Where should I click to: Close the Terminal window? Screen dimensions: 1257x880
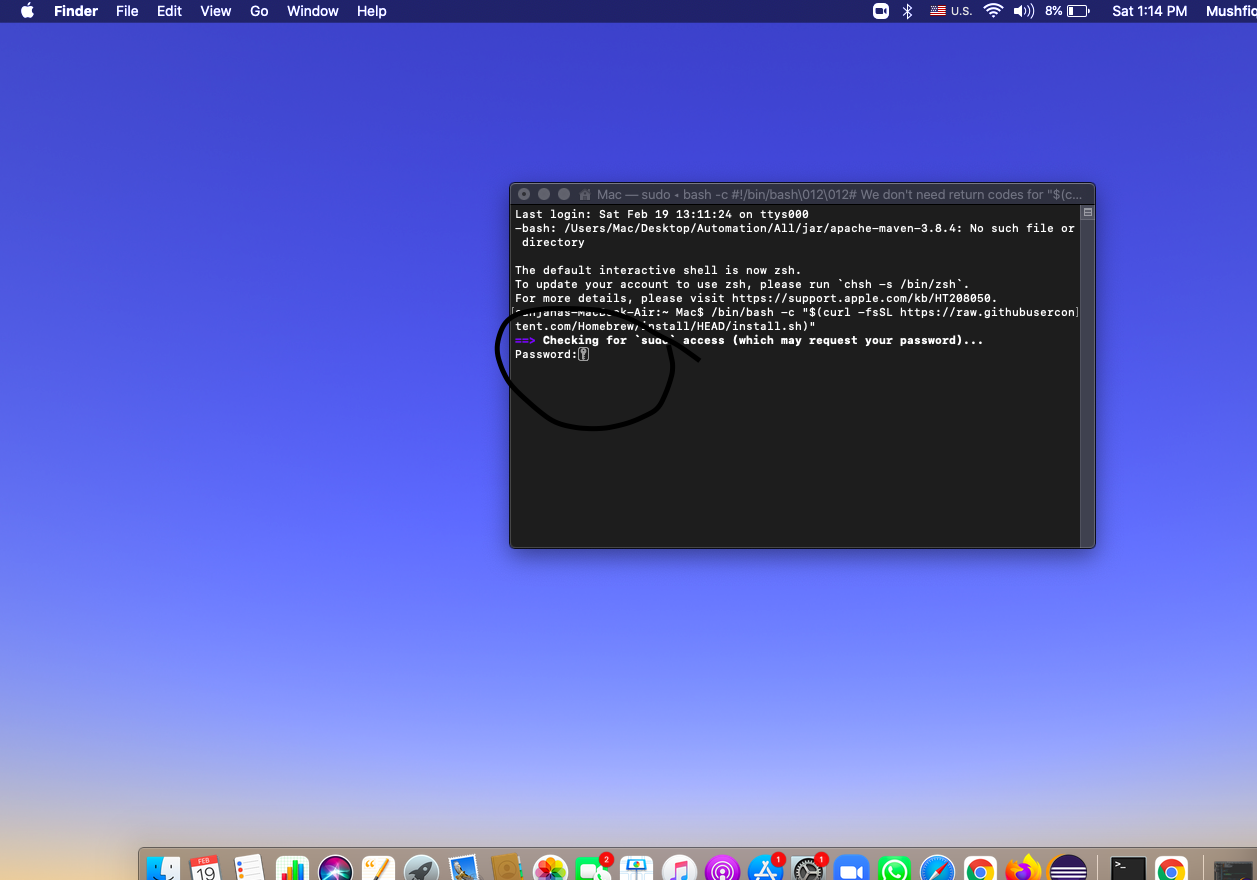(524, 194)
